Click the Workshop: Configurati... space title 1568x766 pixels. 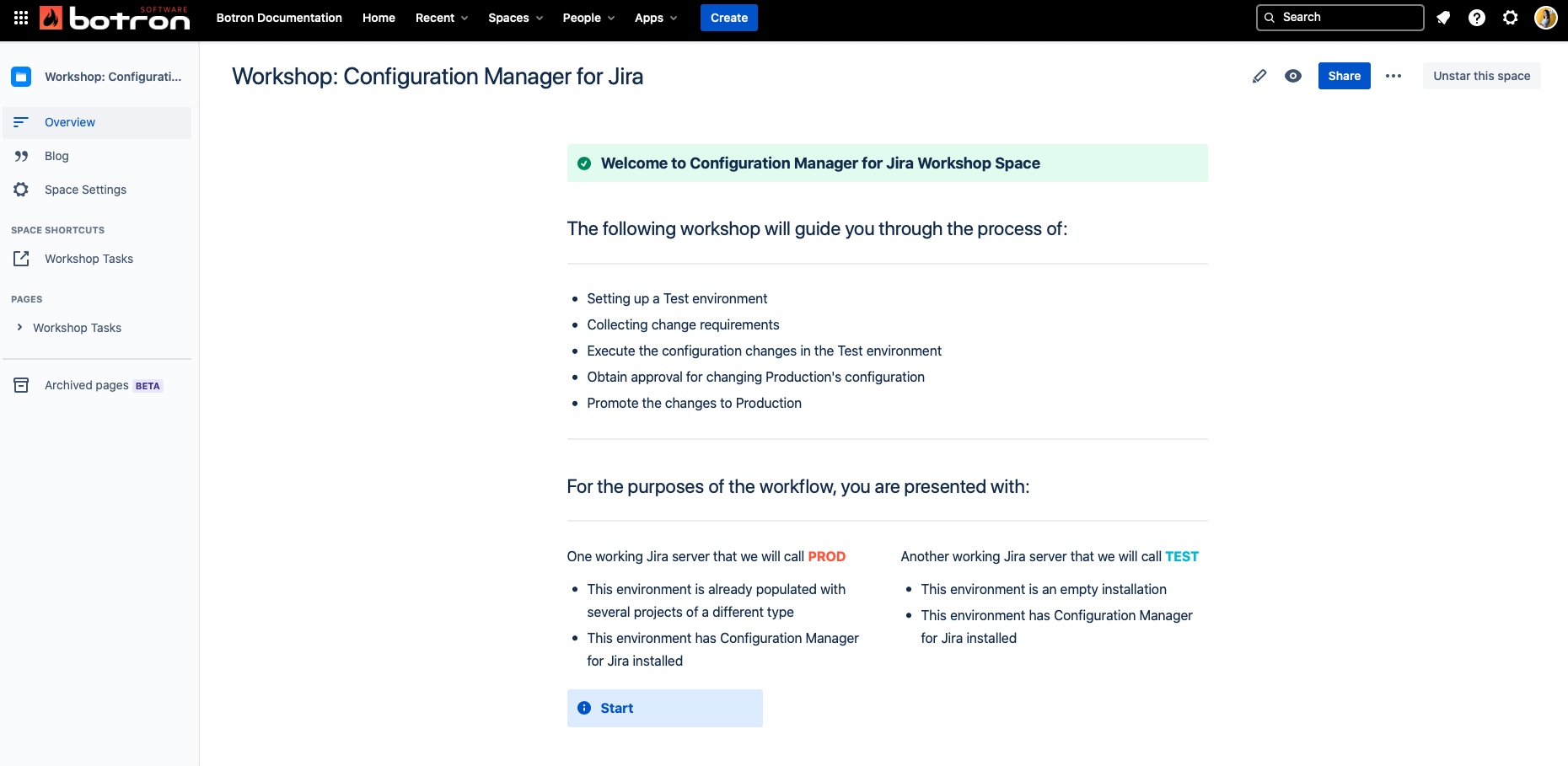tap(113, 77)
